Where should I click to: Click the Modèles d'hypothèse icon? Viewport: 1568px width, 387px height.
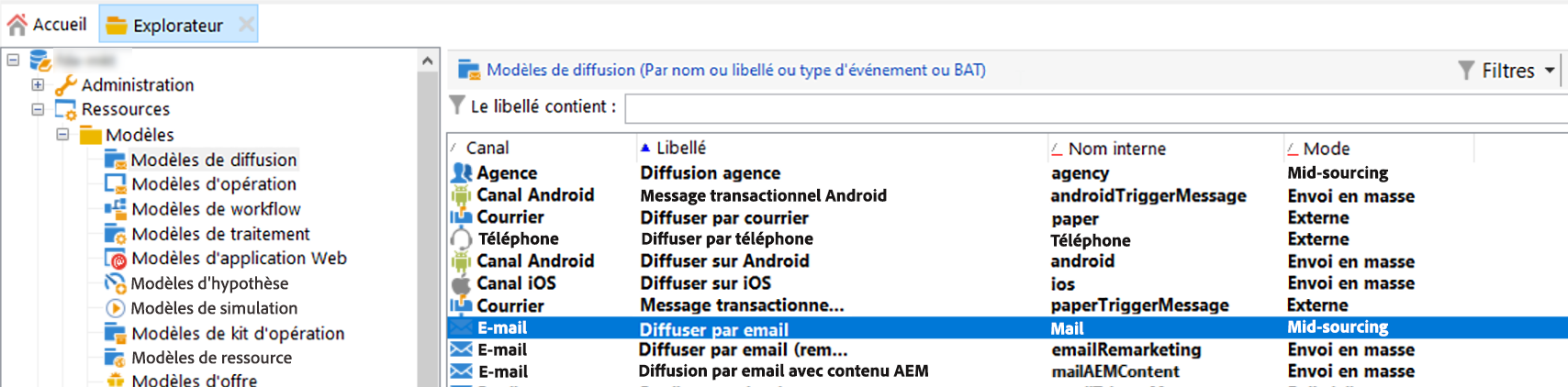point(116,283)
